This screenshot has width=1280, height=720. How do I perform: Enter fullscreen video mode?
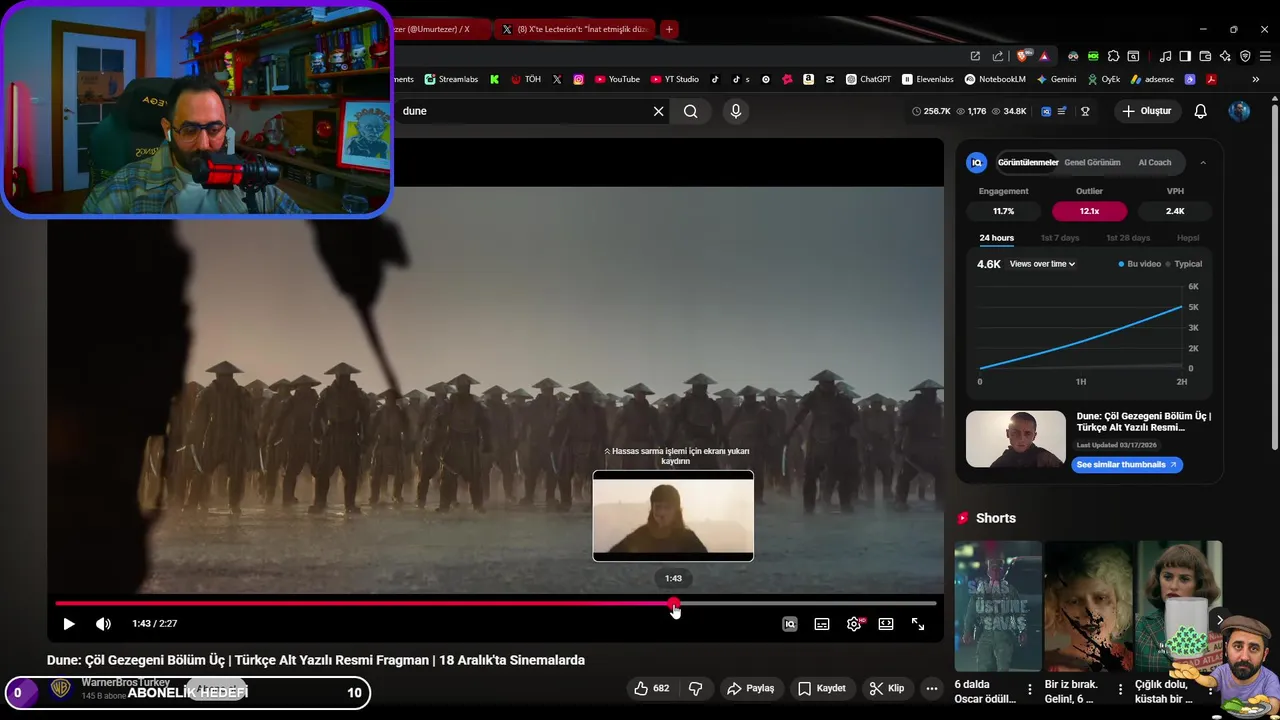click(x=918, y=624)
